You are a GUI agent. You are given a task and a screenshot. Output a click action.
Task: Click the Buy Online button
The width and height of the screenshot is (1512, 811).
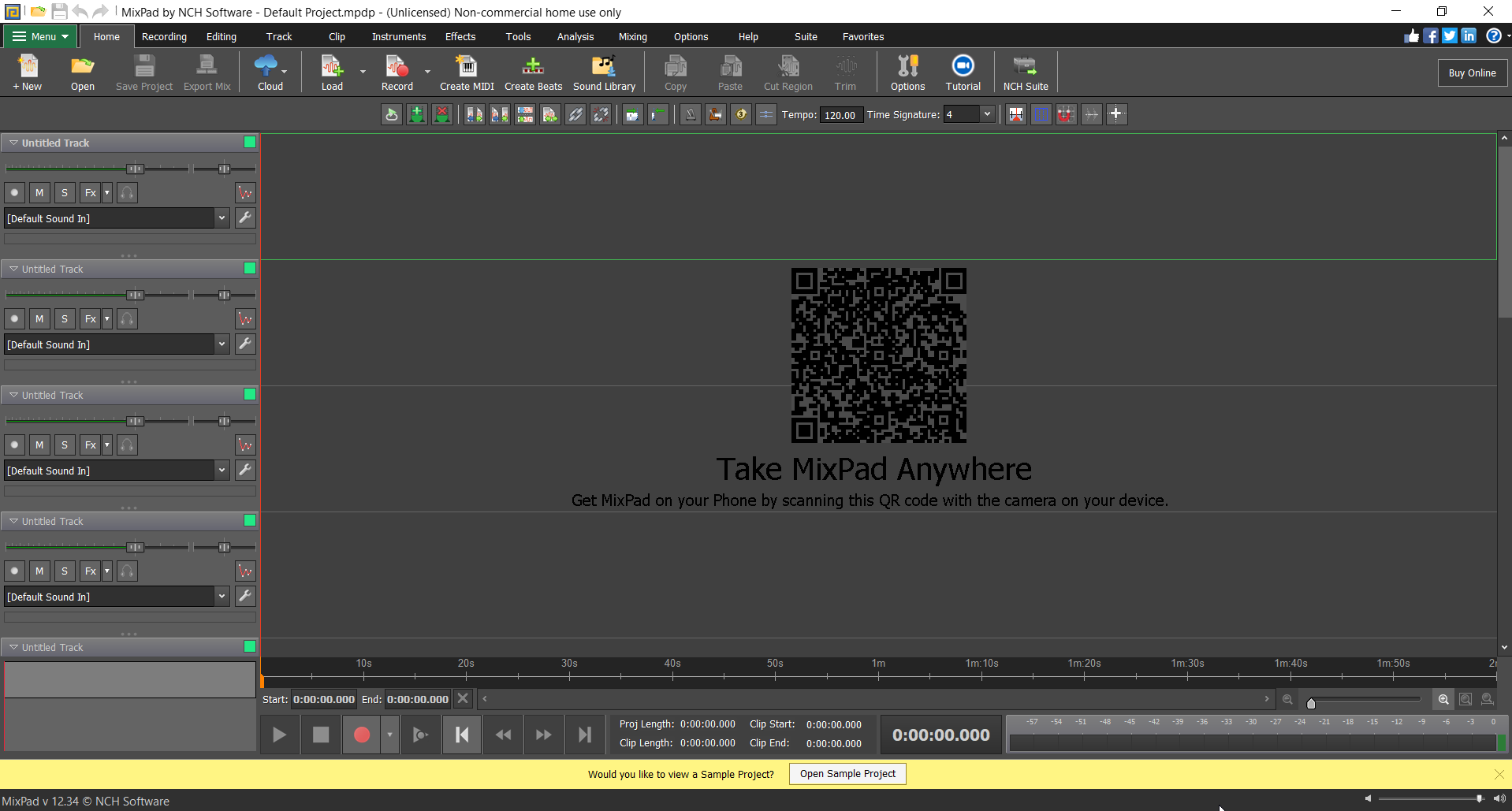click(x=1472, y=73)
